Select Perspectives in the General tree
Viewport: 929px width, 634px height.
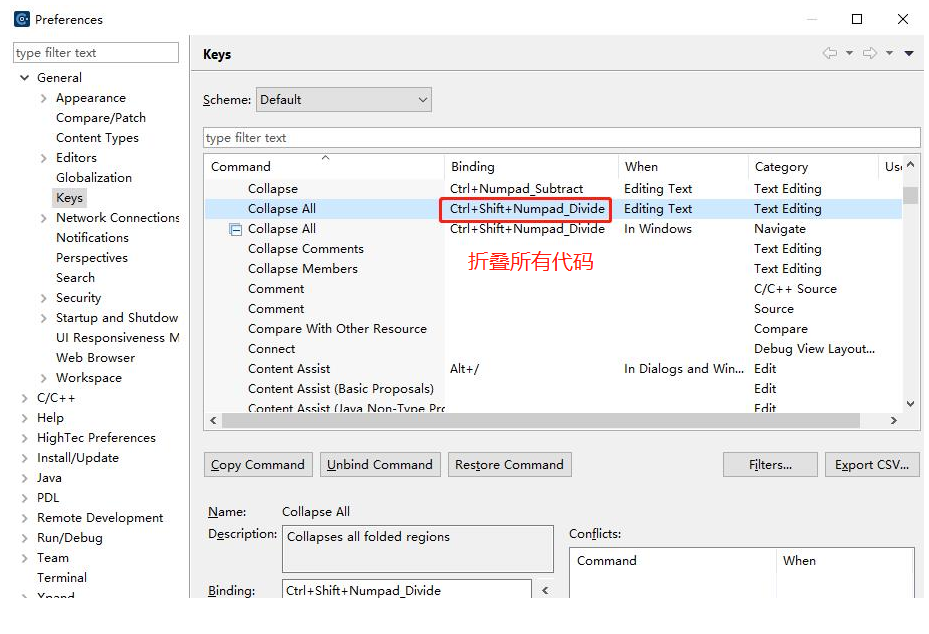click(x=93, y=257)
